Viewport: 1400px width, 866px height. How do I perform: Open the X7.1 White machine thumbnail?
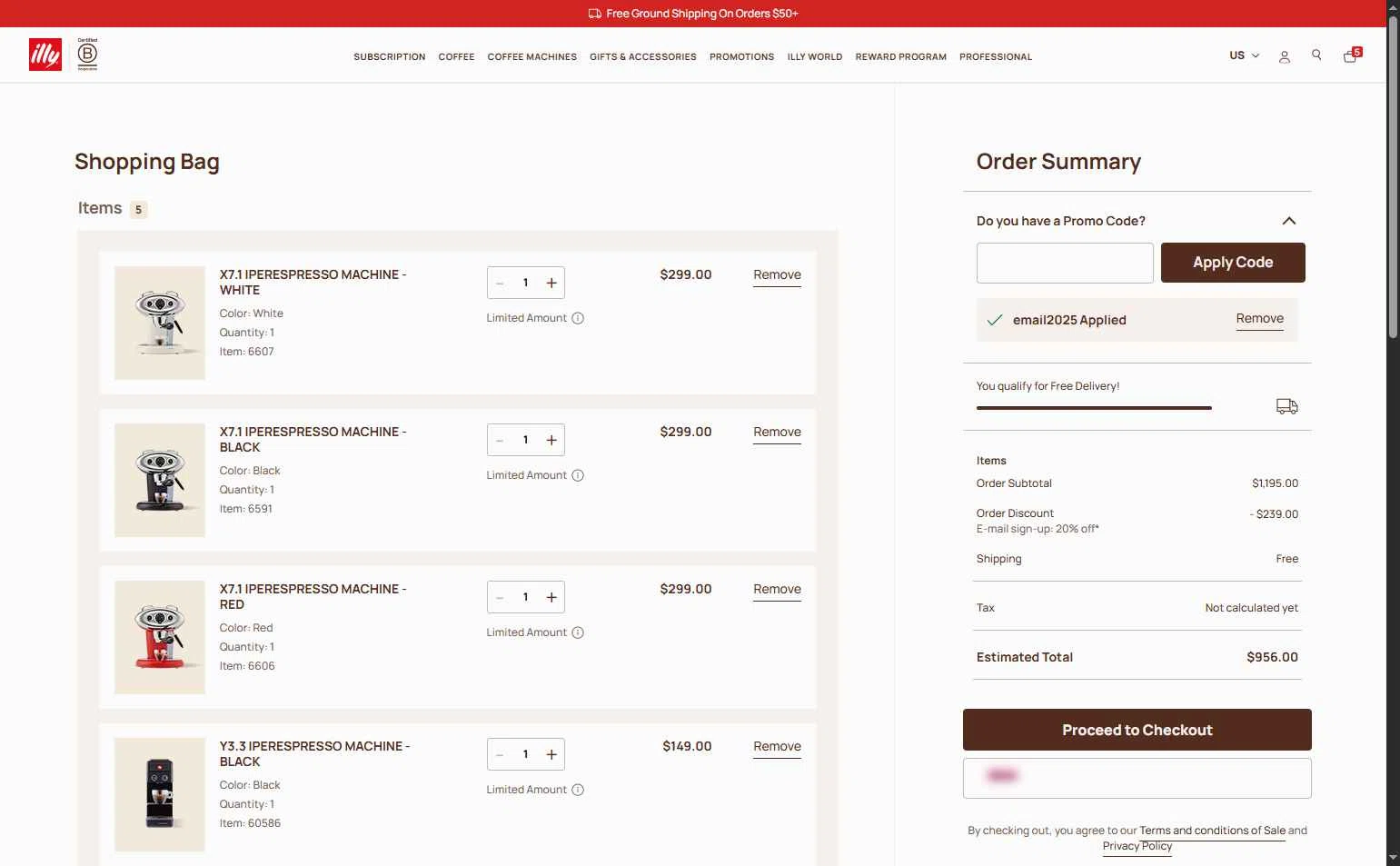(160, 323)
